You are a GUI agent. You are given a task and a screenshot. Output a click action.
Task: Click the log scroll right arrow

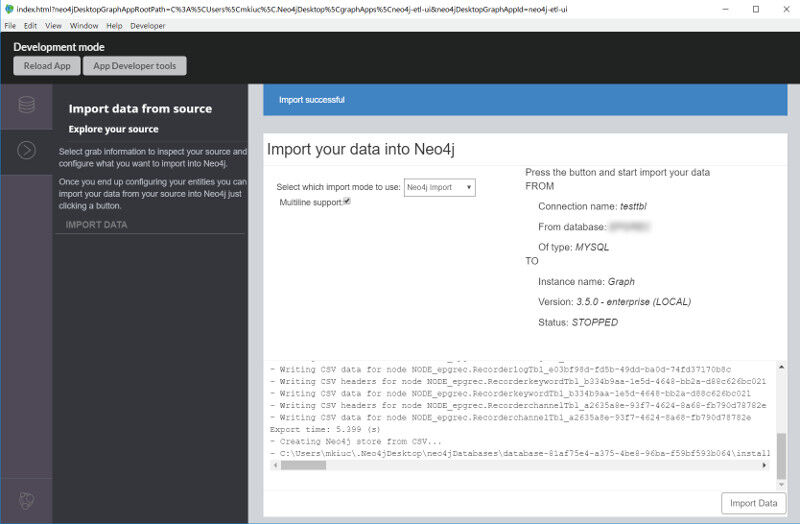point(764,465)
